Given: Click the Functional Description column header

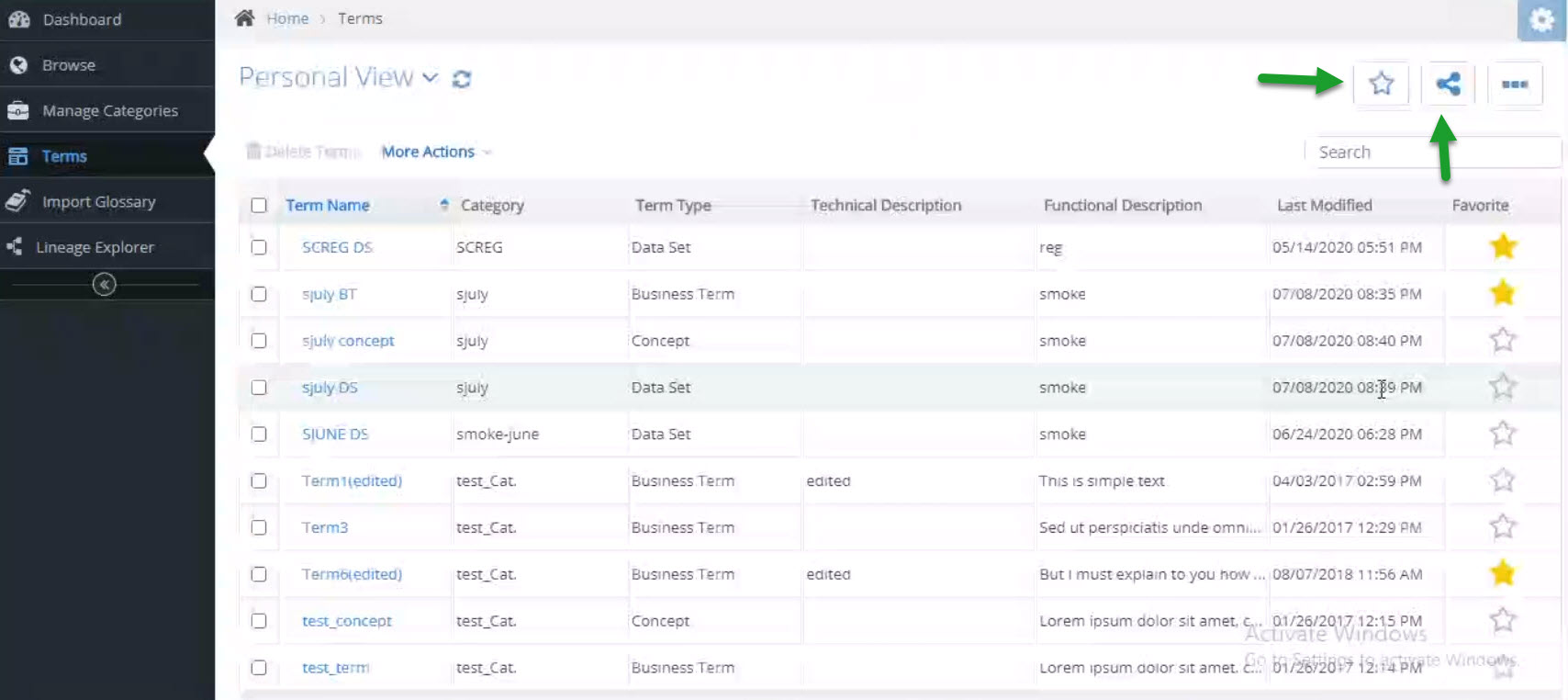Looking at the screenshot, I should tap(1122, 206).
